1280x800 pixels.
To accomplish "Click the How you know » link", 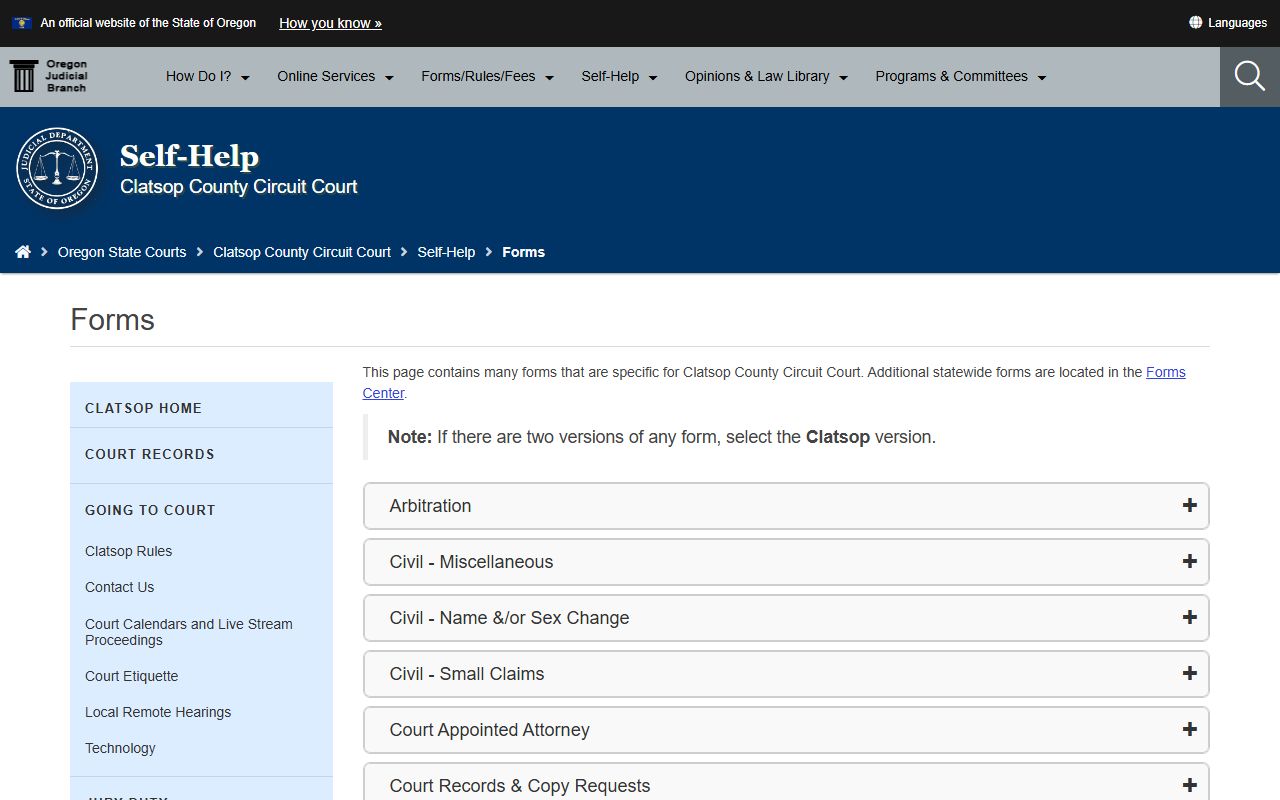I will (330, 23).
